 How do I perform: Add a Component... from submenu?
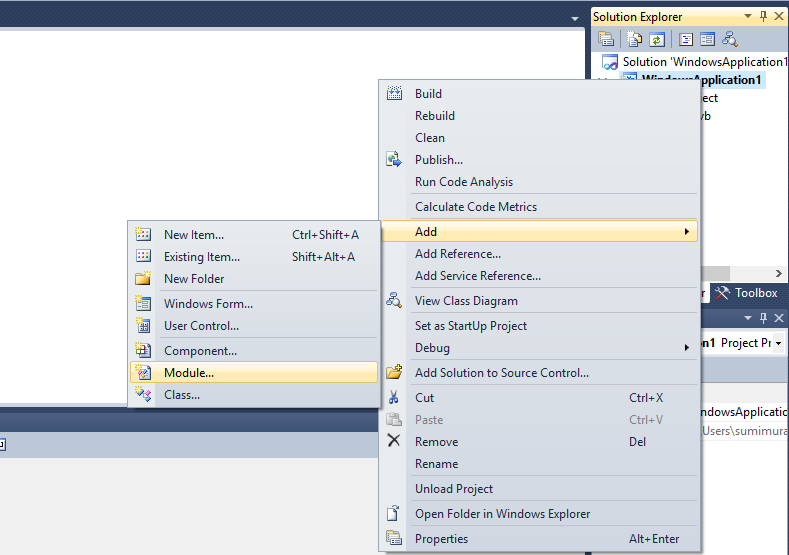pyautogui.click(x=254, y=351)
